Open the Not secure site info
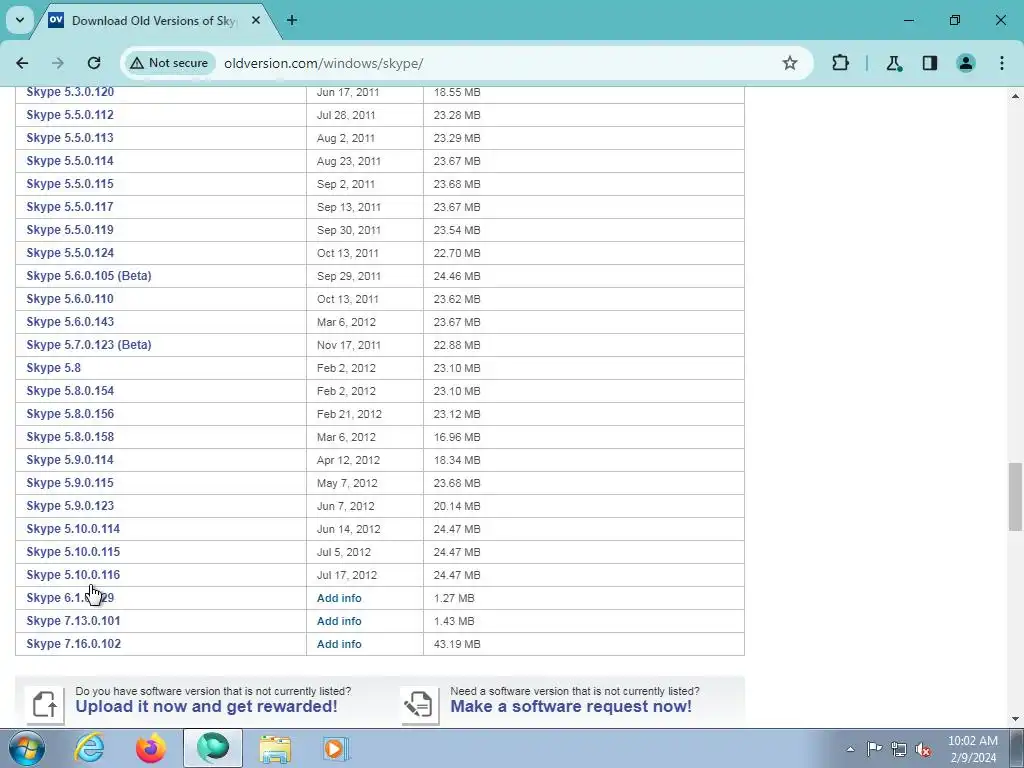 [x=169, y=63]
